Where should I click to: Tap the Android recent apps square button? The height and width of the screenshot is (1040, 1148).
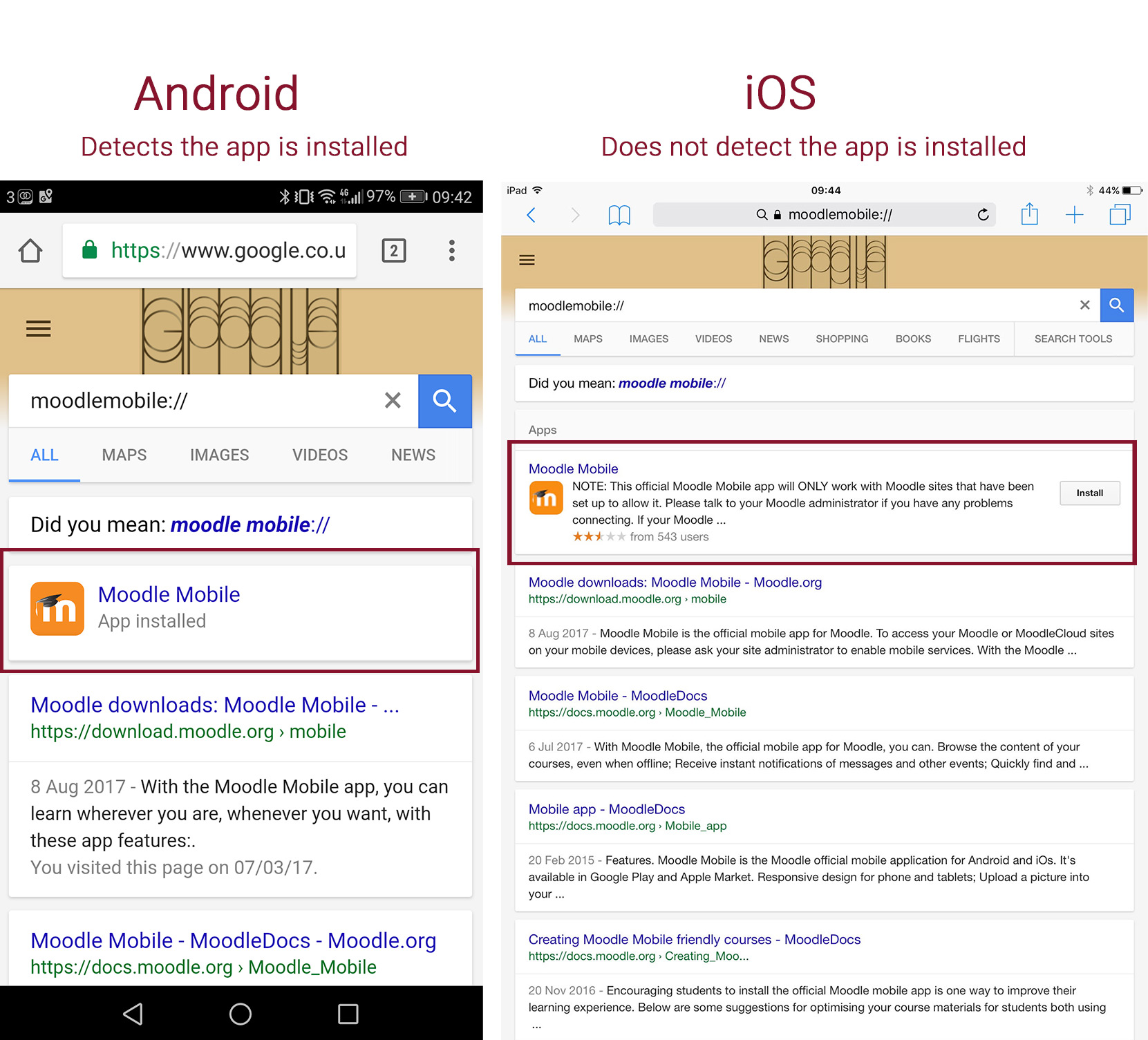pos(348,1014)
